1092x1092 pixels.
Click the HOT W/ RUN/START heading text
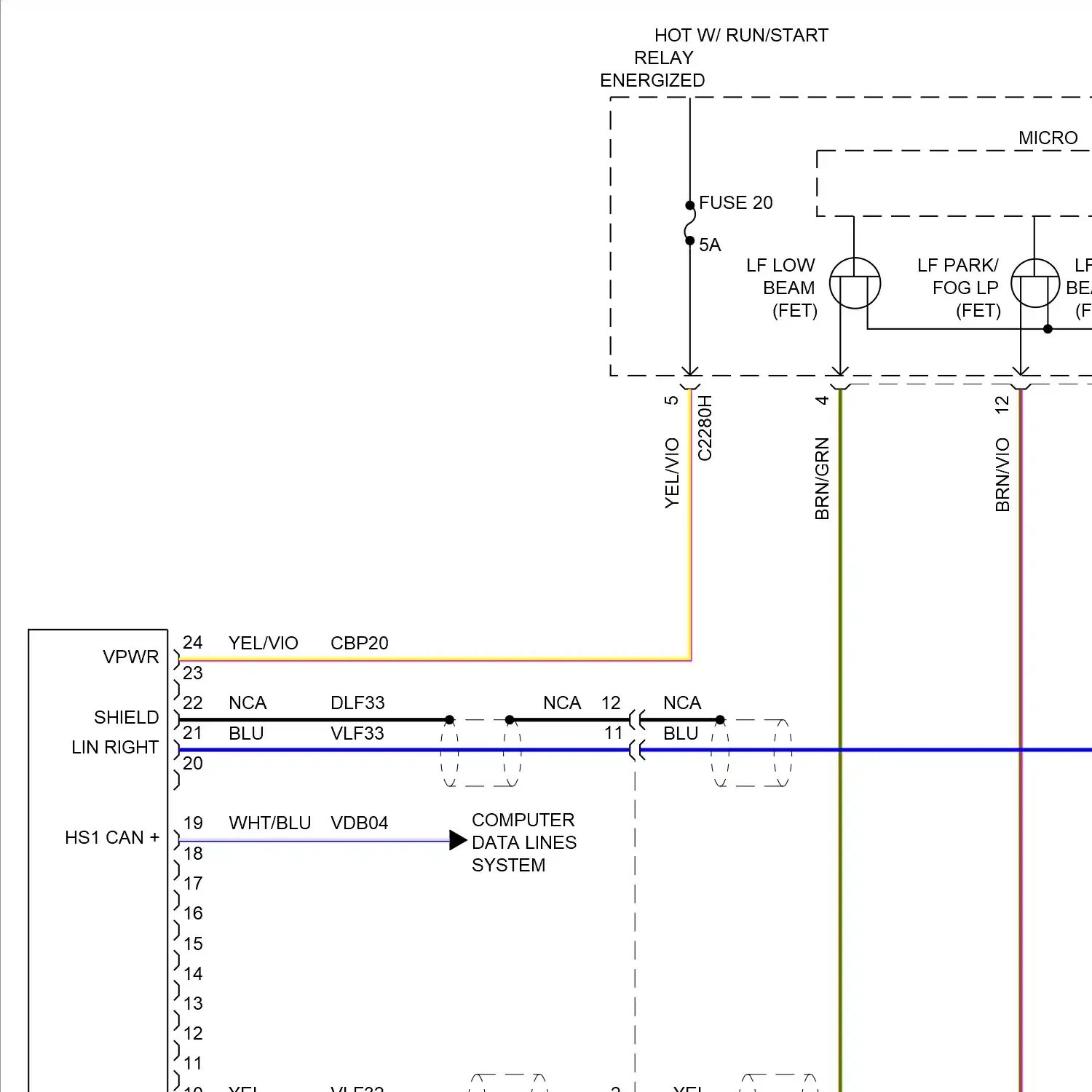[x=740, y=36]
